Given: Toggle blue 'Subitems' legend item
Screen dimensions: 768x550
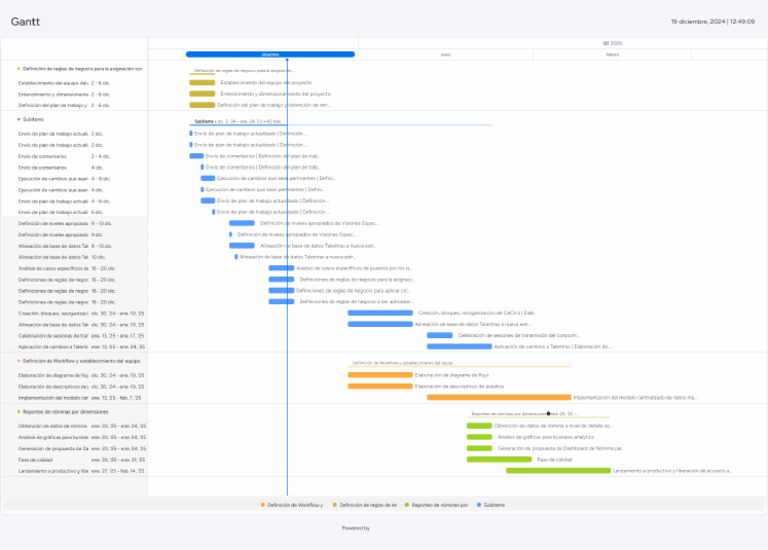Looking at the screenshot, I should click(x=491, y=505).
